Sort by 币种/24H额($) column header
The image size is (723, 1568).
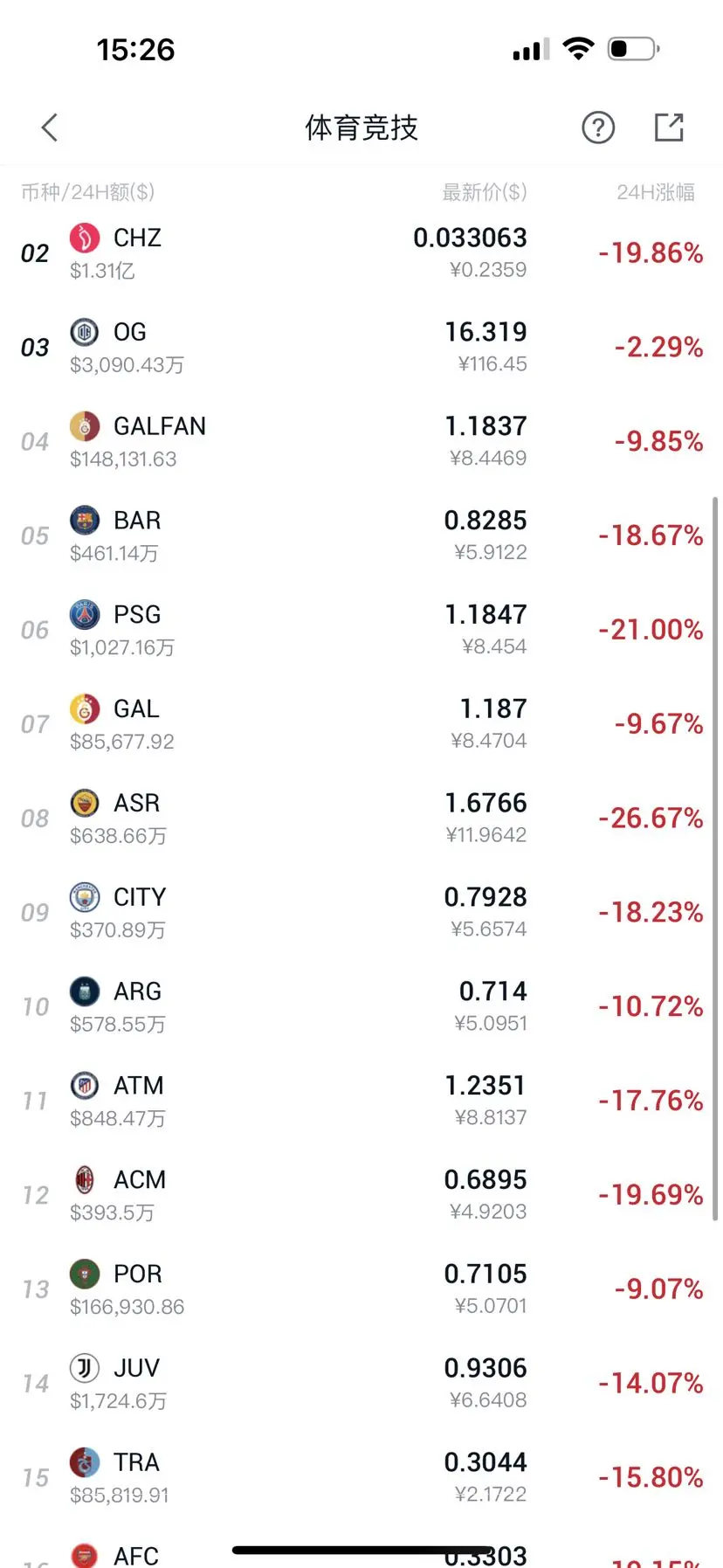(87, 192)
